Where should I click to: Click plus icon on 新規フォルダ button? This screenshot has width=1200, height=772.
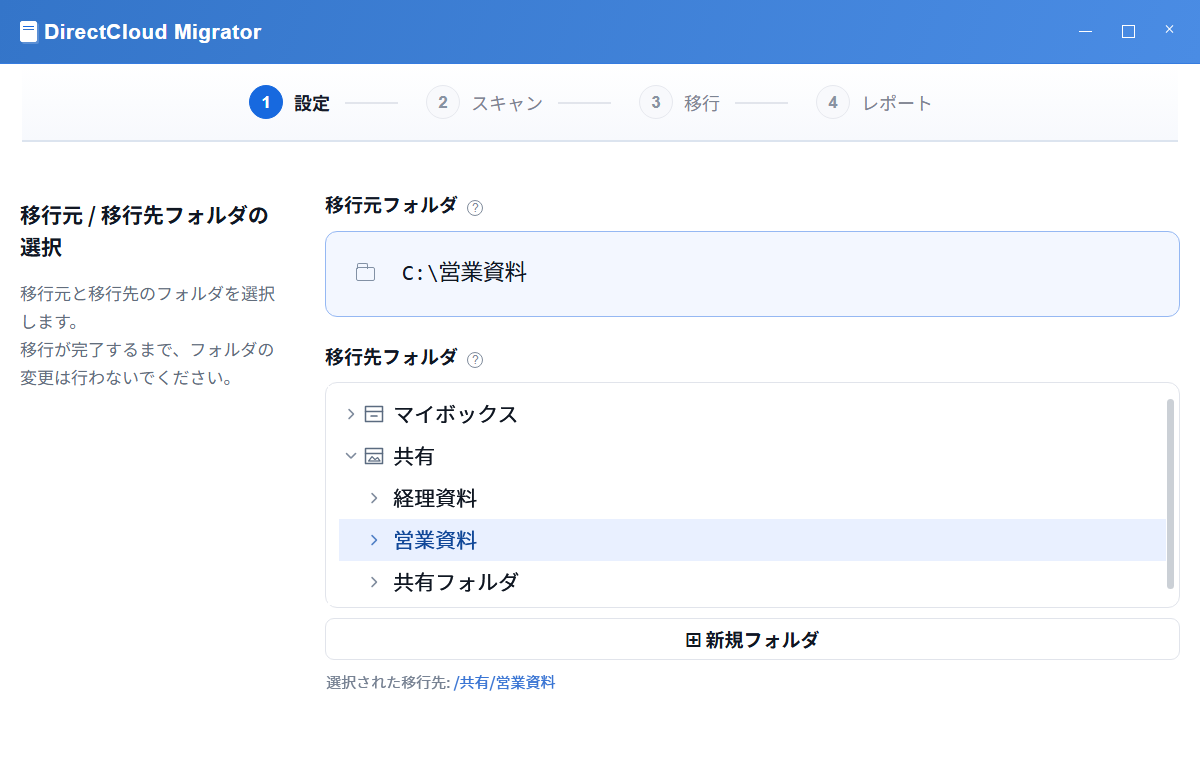(693, 640)
